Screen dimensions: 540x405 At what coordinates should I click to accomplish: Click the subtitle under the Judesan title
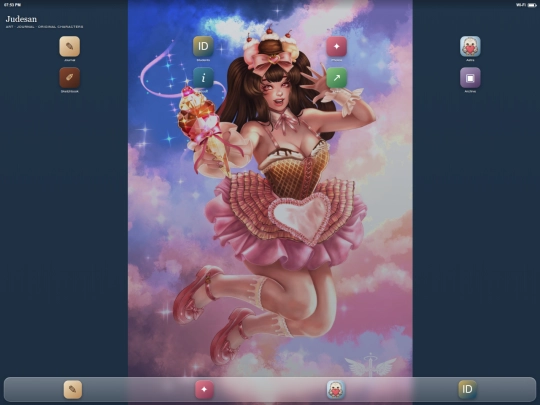(44, 27)
